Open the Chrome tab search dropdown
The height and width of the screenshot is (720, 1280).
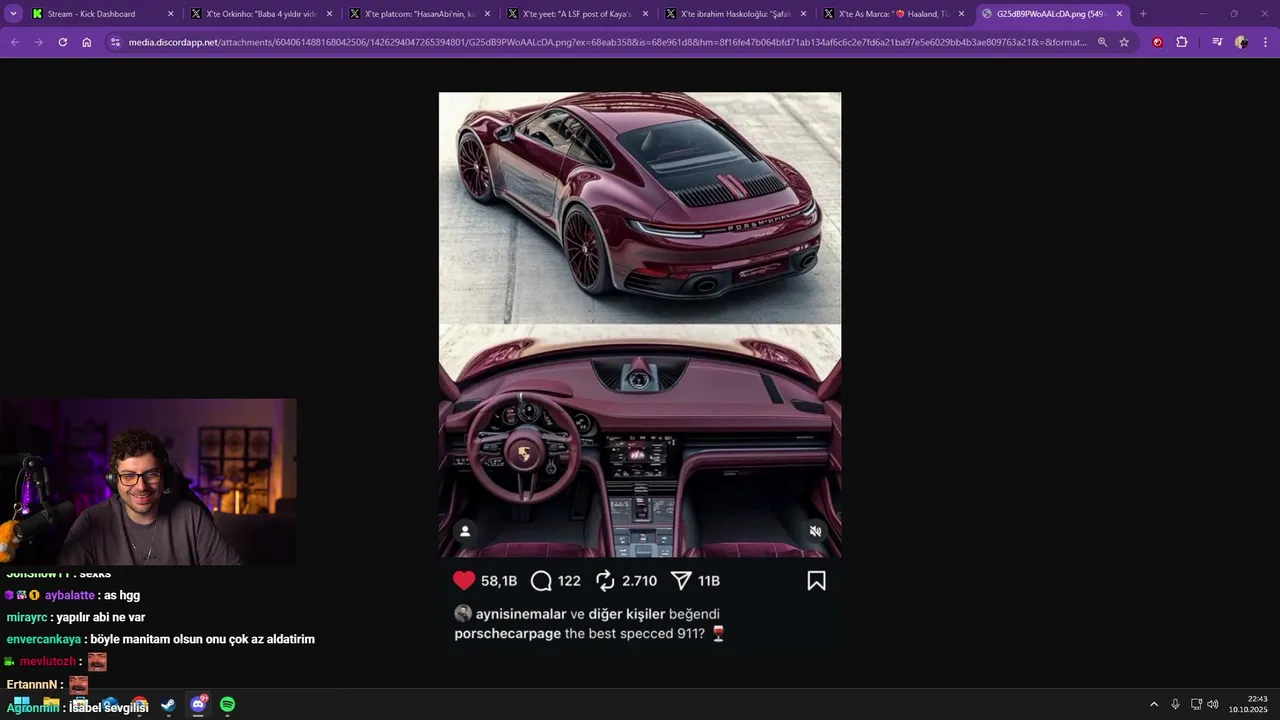[x=13, y=14]
